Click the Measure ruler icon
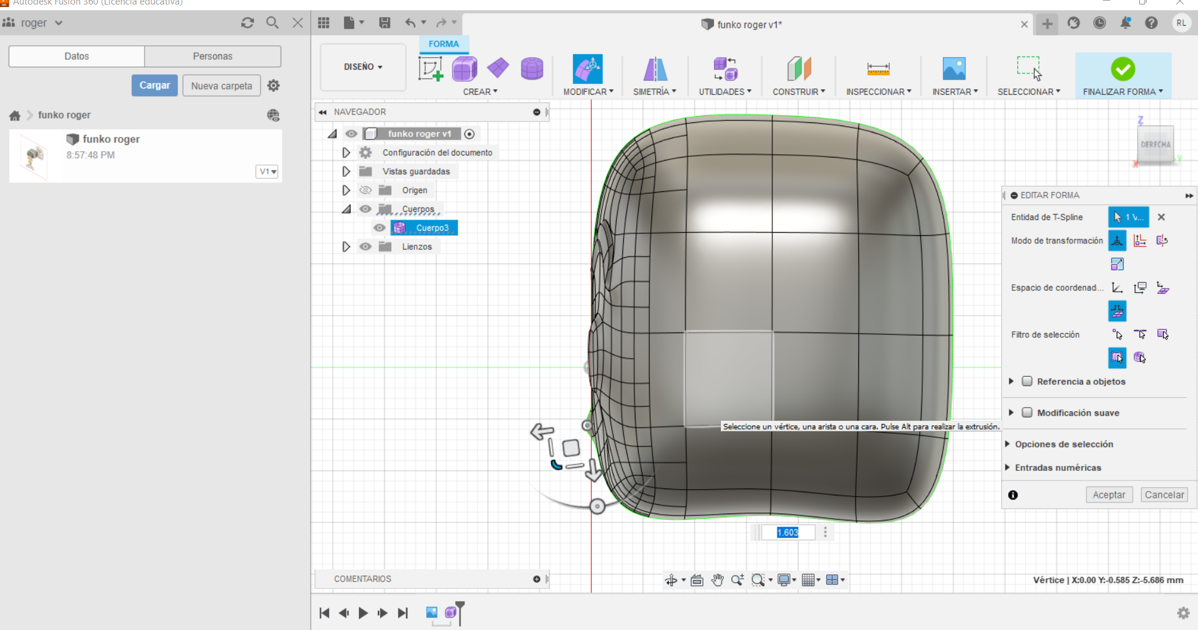The width and height of the screenshot is (1198, 630). [878, 68]
